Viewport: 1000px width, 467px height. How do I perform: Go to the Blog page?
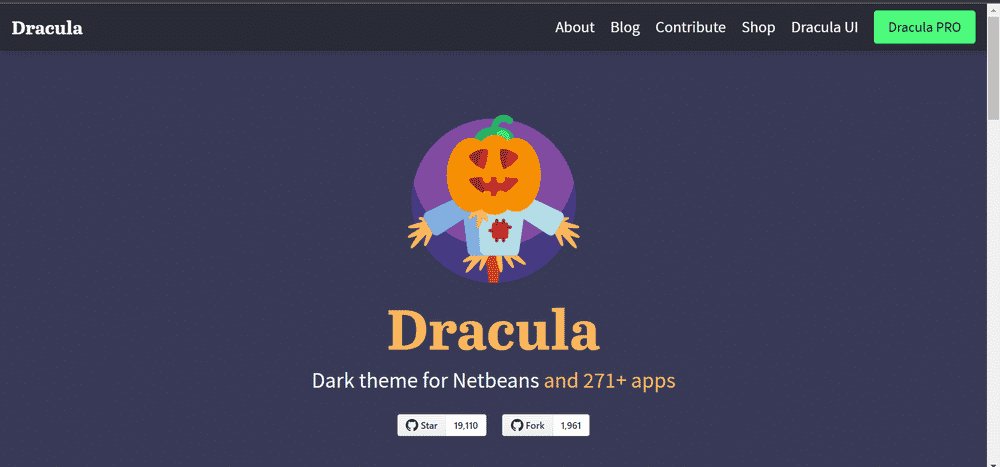[x=625, y=27]
